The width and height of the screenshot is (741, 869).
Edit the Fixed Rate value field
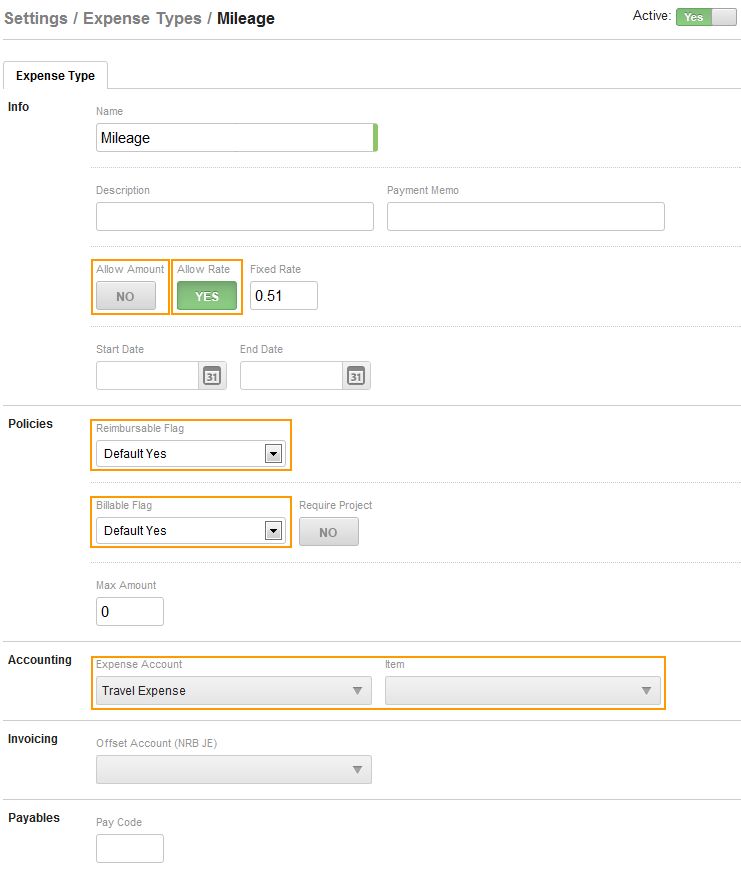283,296
